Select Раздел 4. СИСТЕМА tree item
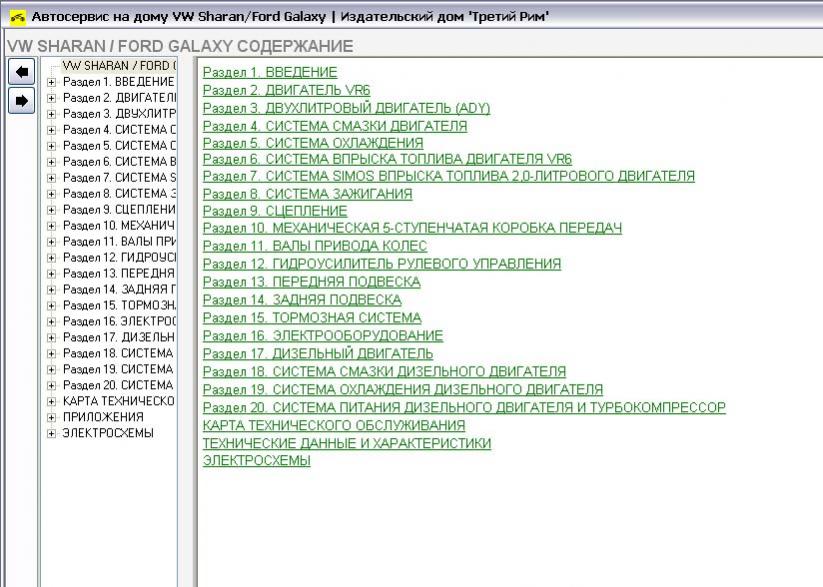The width and height of the screenshot is (823, 587). point(120,130)
